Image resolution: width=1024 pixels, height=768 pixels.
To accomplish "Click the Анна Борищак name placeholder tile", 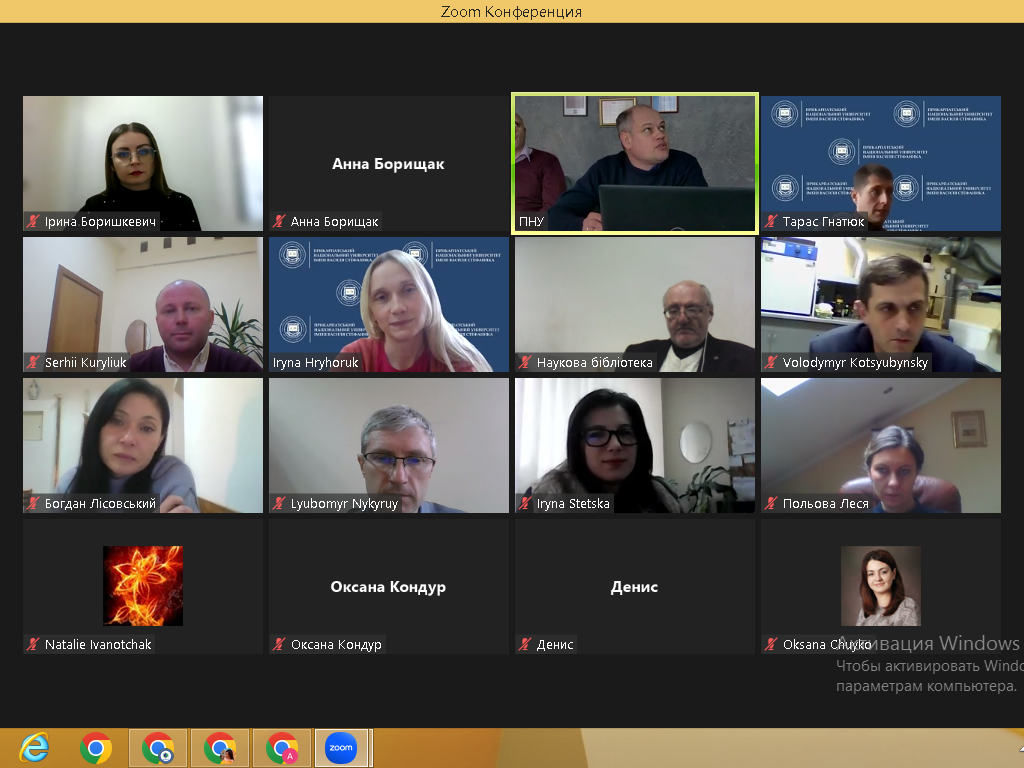I will click(x=388, y=163).
